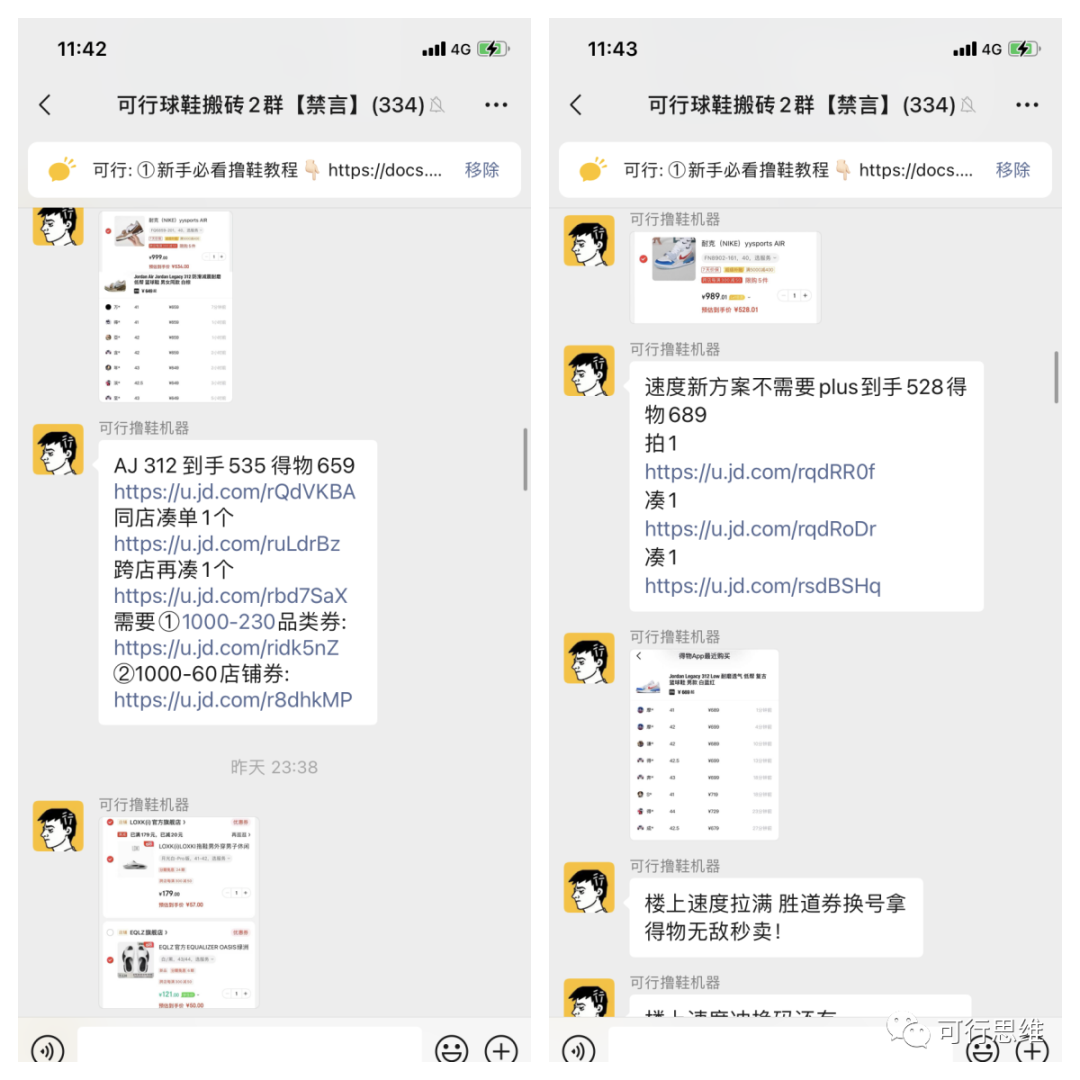
Task: Open the Nike shoe cart screenshot thumbnail
Action: pyautogui.click(x=725, y=278)
